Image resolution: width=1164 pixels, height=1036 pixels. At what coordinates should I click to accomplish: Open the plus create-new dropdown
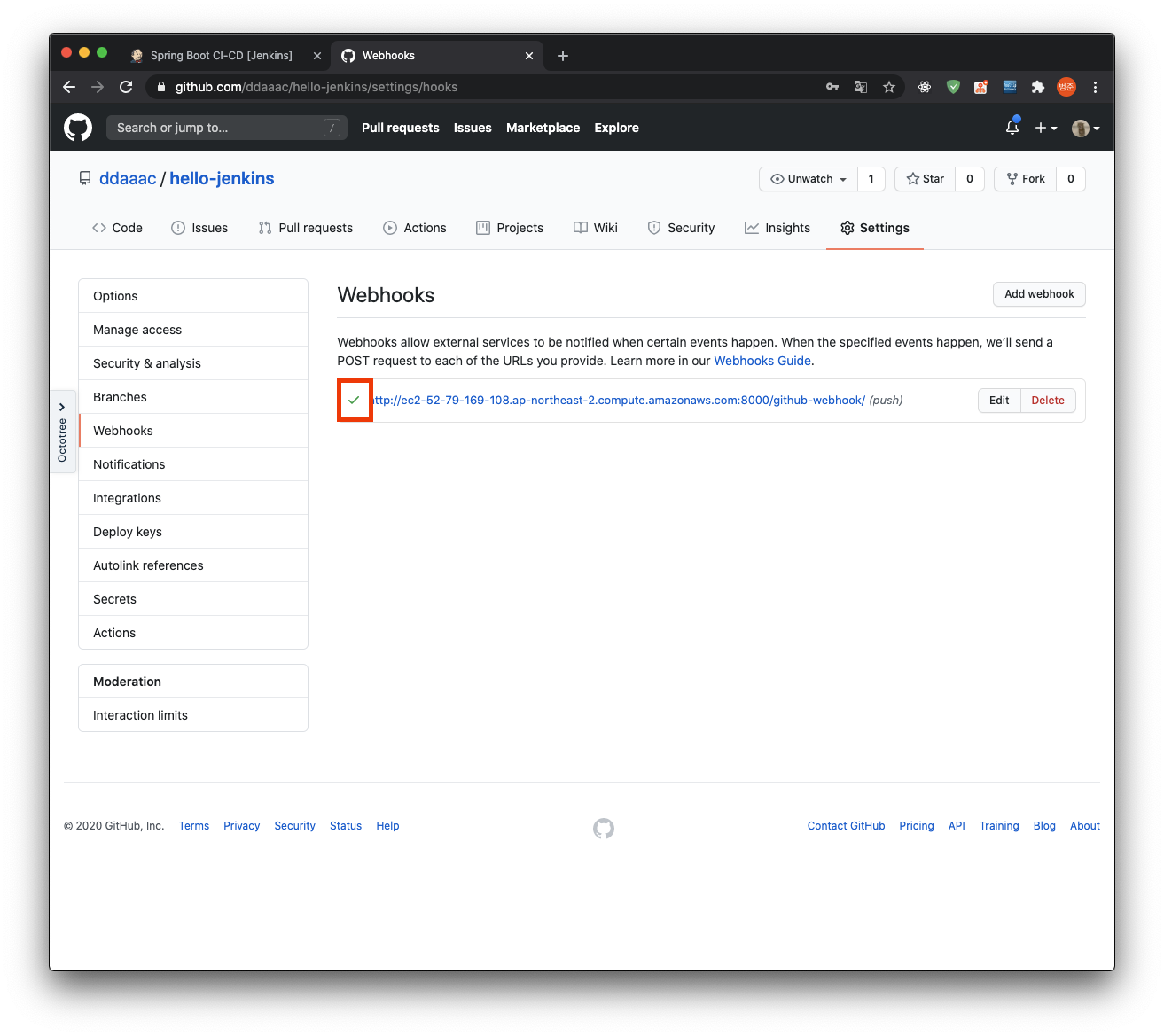tap(1046, 128)
